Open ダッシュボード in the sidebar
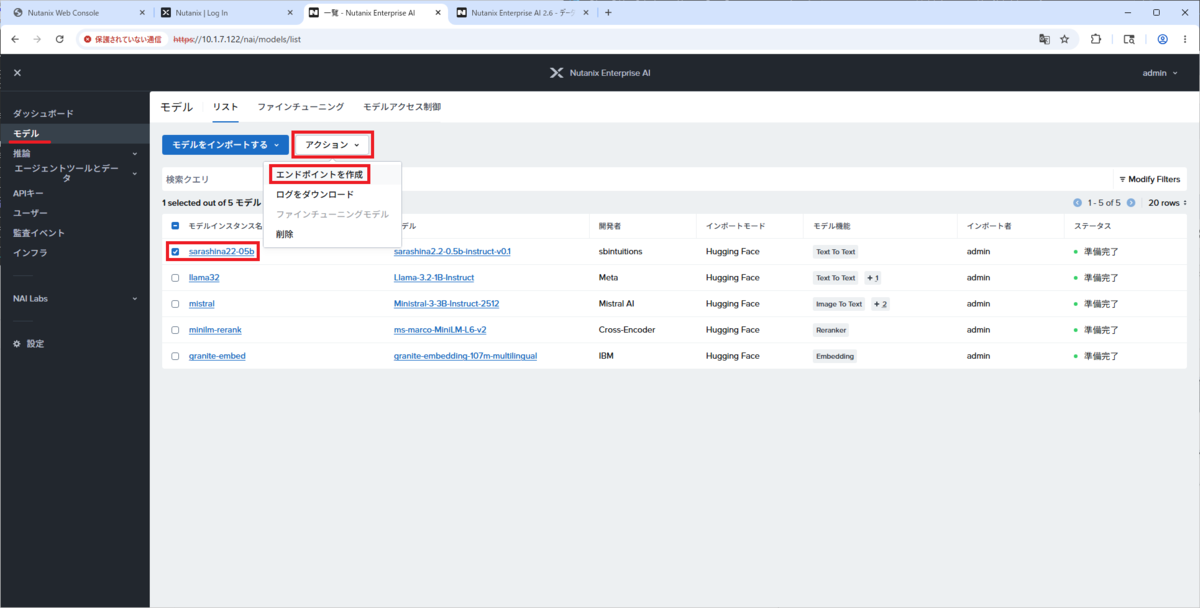The height and width of the screenshot is (608, 1200). tap(43, 114)
